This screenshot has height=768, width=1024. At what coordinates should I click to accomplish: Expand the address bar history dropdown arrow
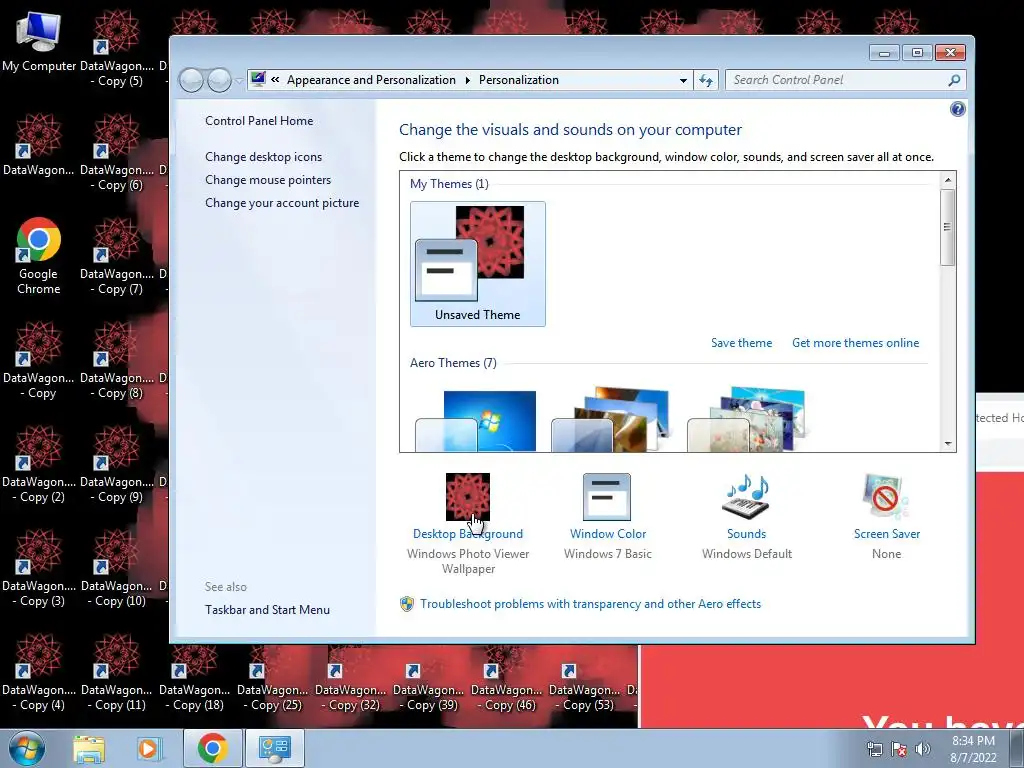click(x=683, y=80)
